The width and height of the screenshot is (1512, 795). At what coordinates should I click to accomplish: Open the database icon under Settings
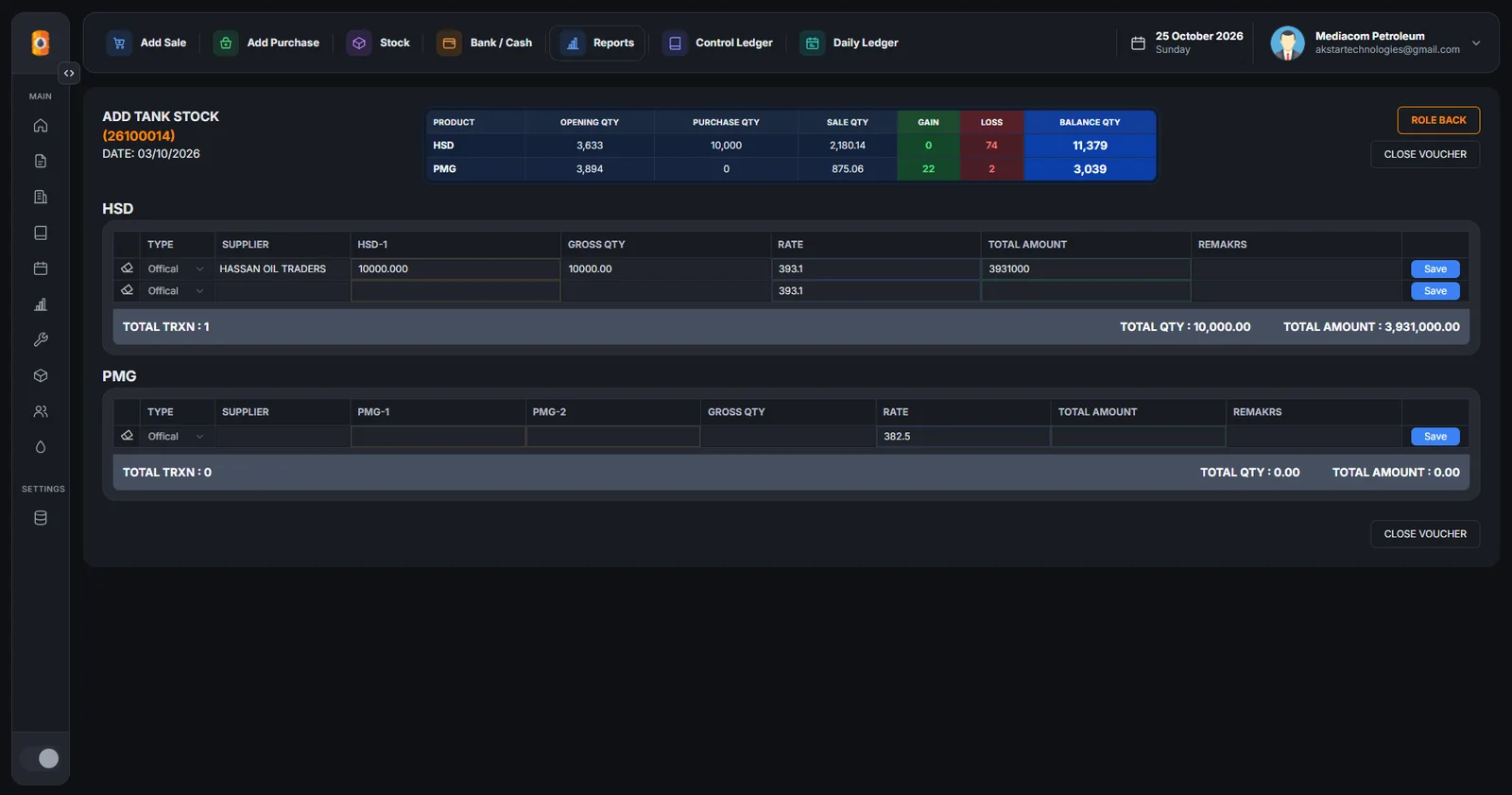pyautogui.click(x=41, y=518)
